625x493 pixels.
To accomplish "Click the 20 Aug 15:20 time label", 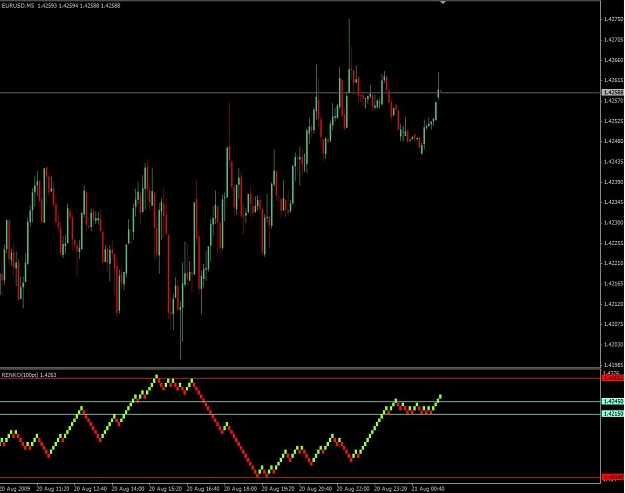I will pos(165,489).
